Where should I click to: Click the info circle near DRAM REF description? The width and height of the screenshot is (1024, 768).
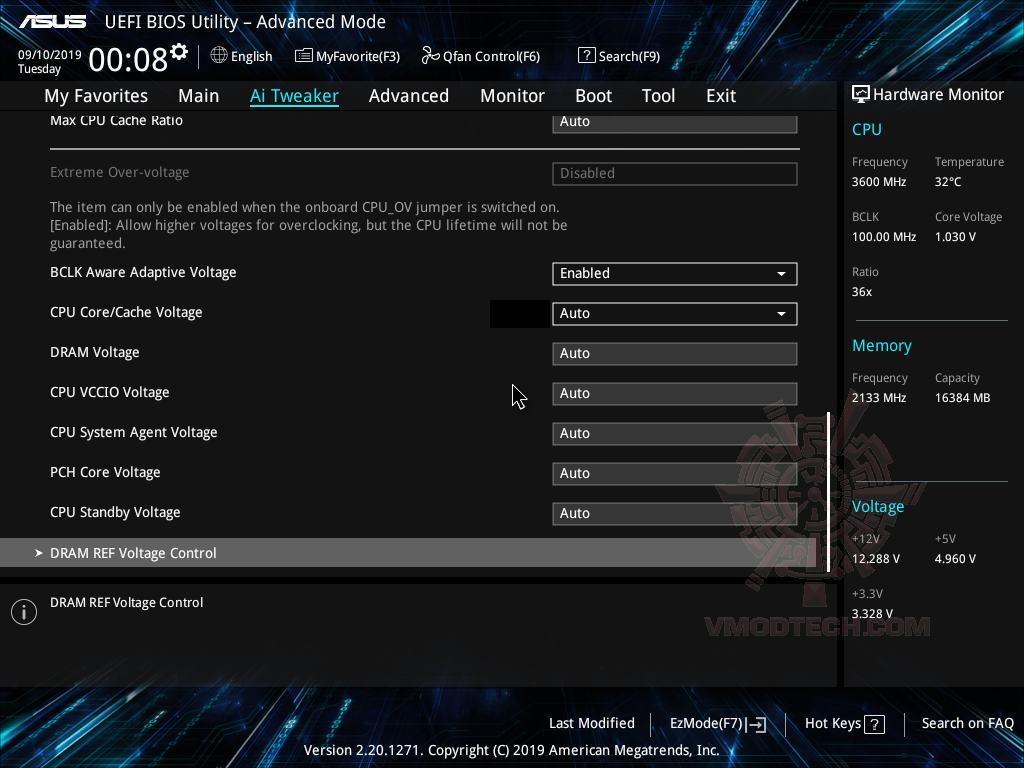point(23,611)
